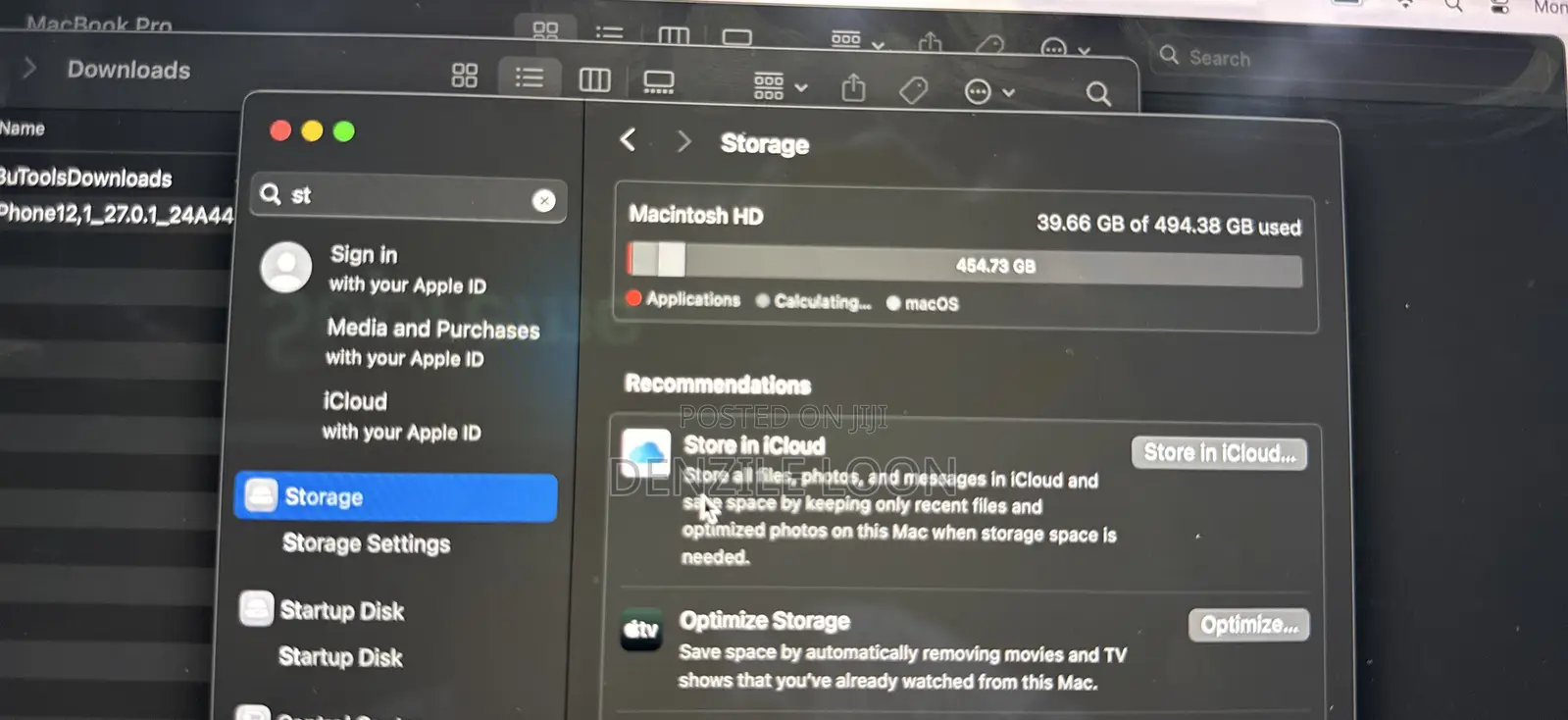
Task: Click the Macintosh HD label
Action: 696,215
